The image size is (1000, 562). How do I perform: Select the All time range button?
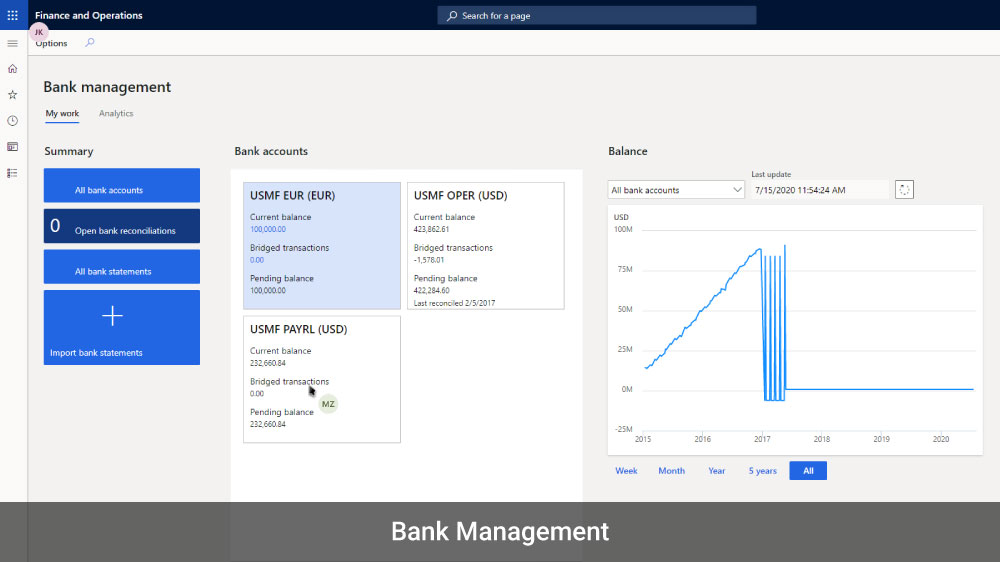click(808, 471)
